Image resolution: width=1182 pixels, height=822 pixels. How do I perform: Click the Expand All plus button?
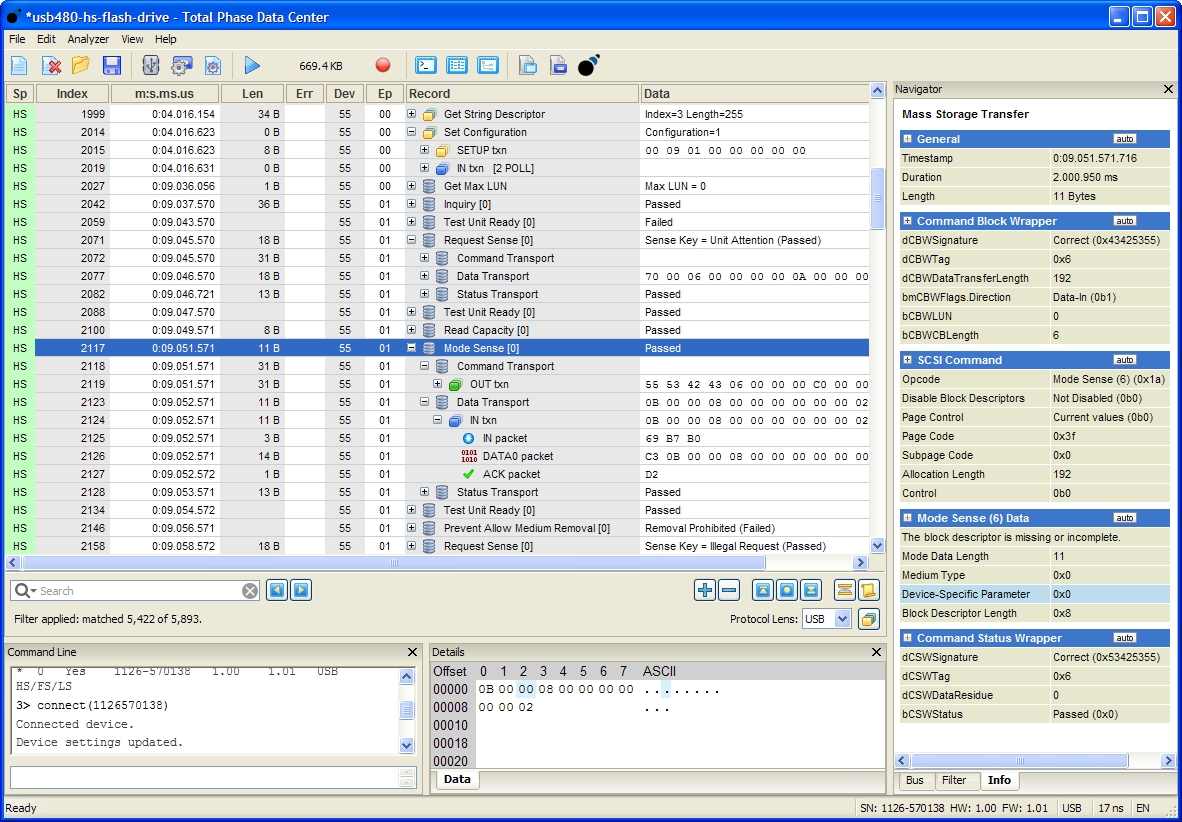pyautogui.click(x=704, y=590)
